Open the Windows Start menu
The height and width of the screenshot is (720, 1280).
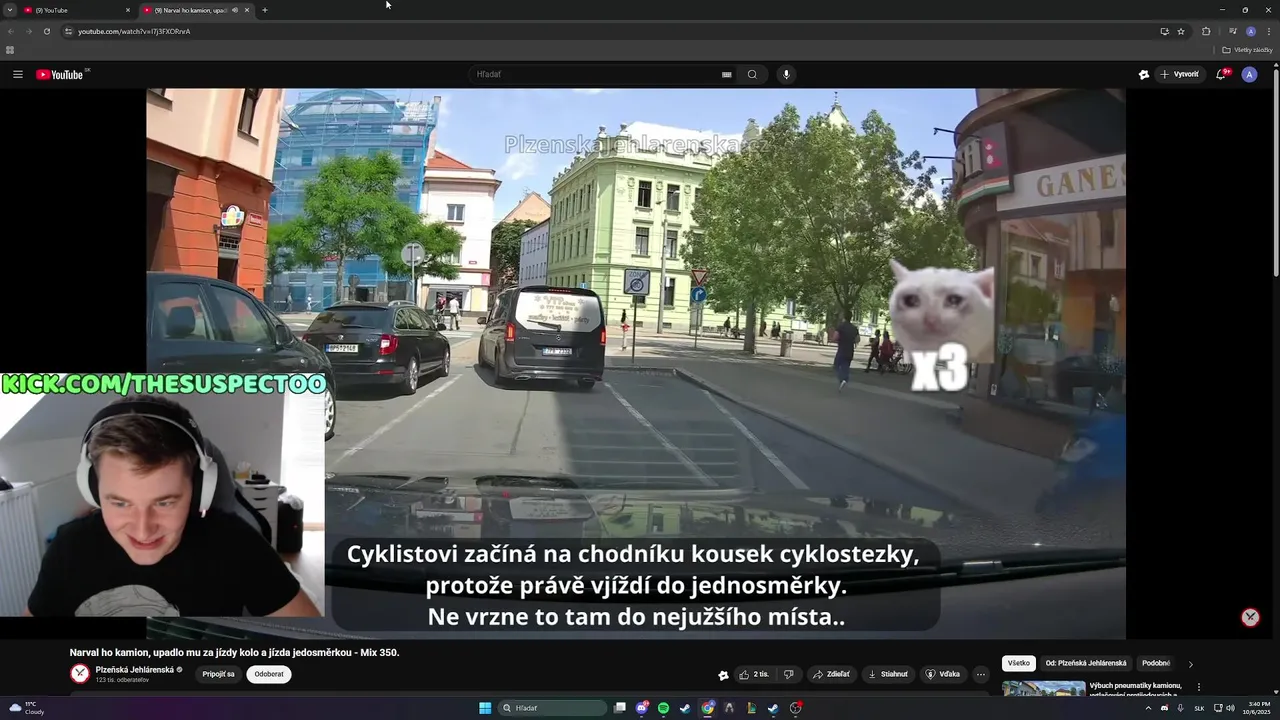point(485,708)
